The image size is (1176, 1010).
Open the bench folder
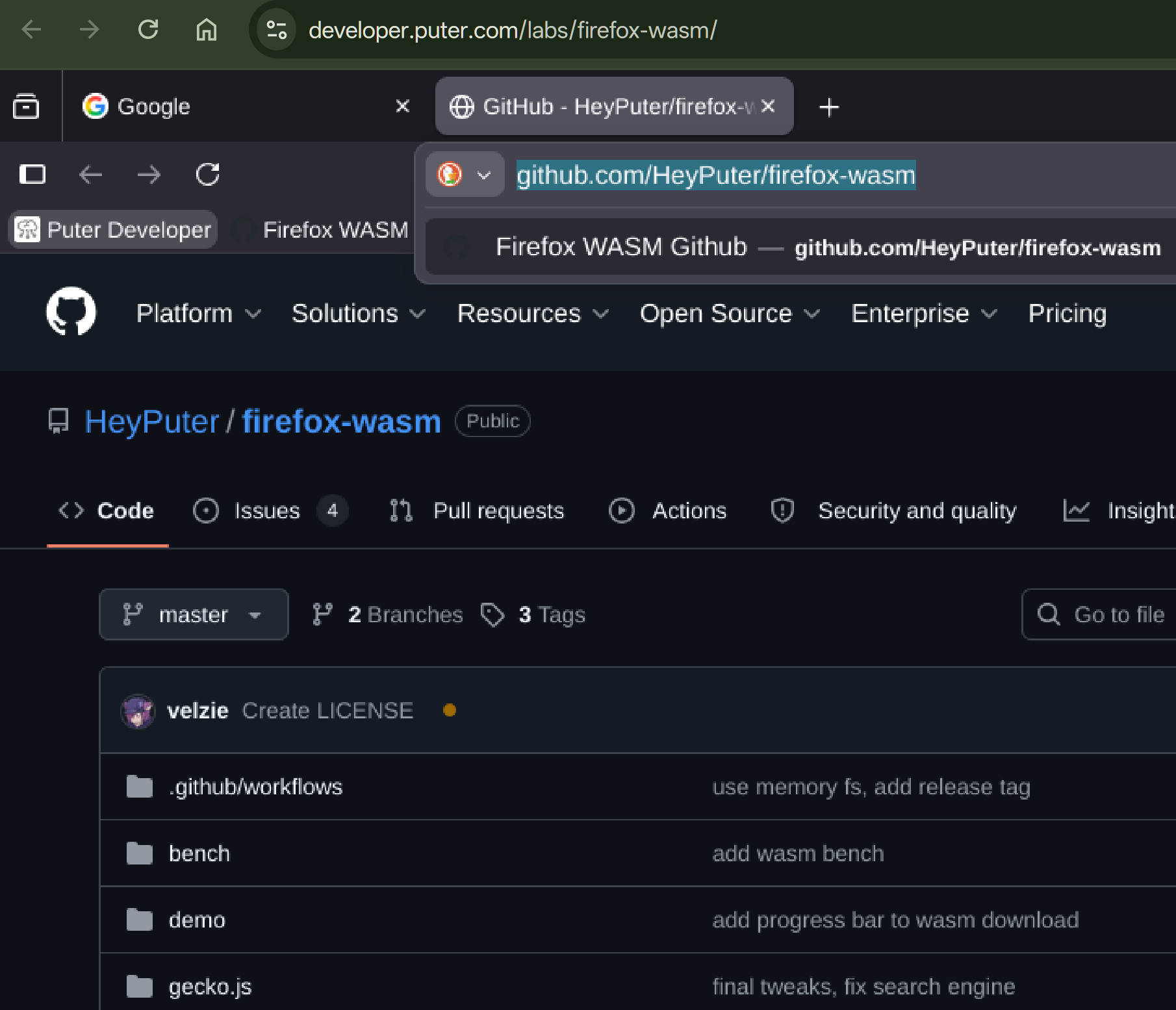[199, 853]
